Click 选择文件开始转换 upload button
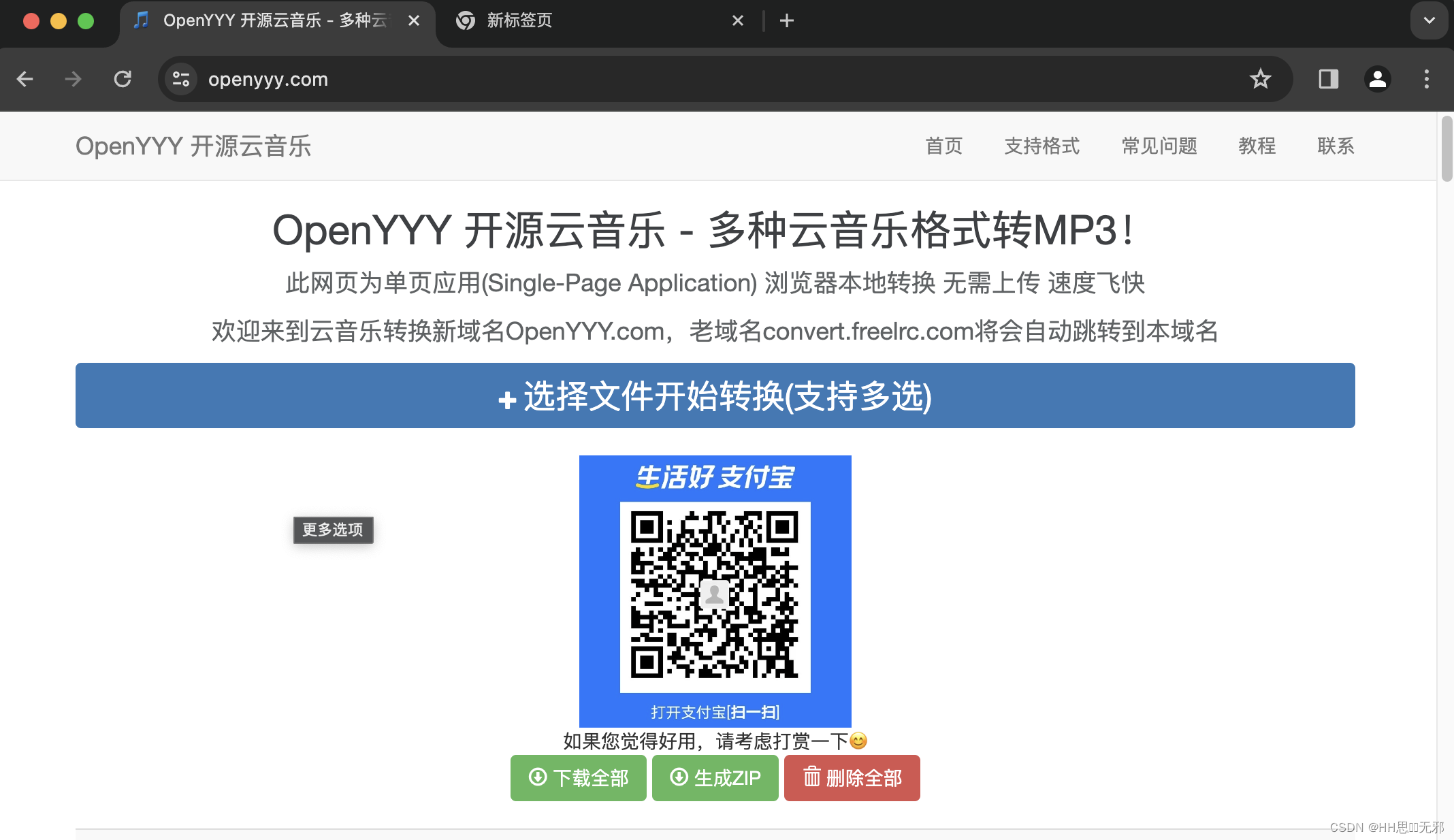This screenshot has height=840, width=1454. coord(715,395)
